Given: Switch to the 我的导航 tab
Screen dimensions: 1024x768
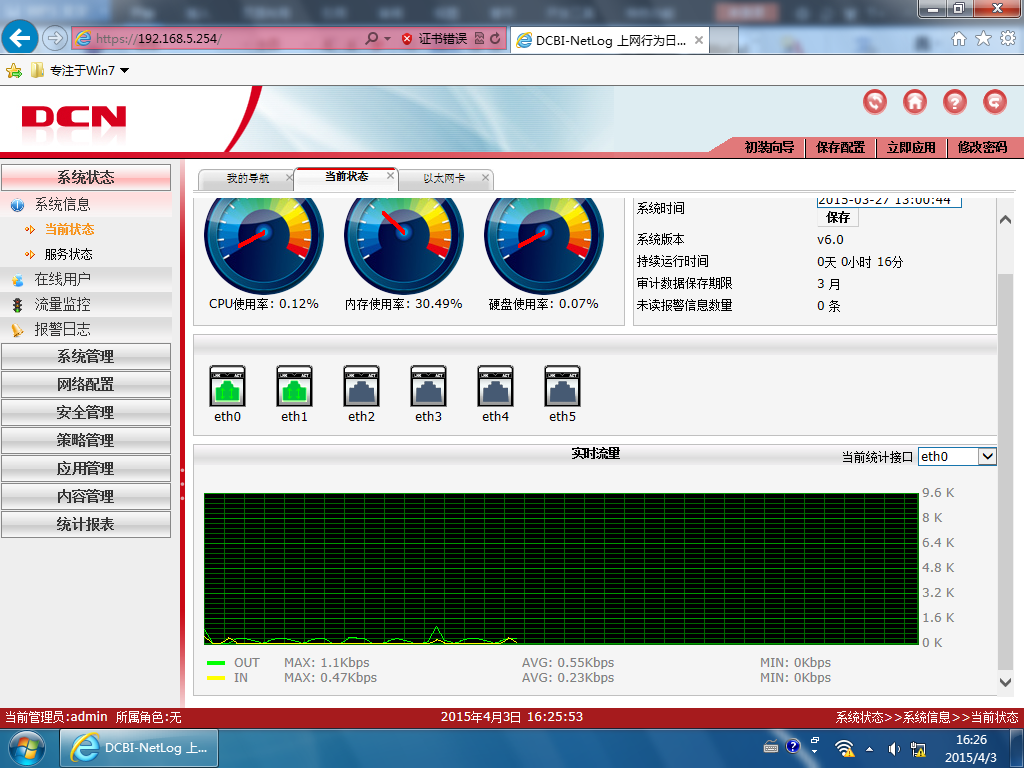Looking at the screenshot, I should pos(247,178).
